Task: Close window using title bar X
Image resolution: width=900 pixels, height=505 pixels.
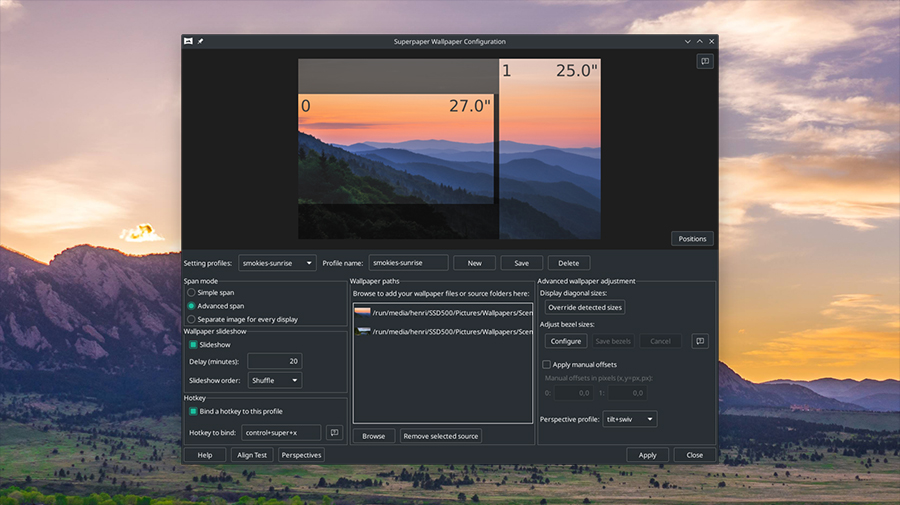Action: coord(712,41)
